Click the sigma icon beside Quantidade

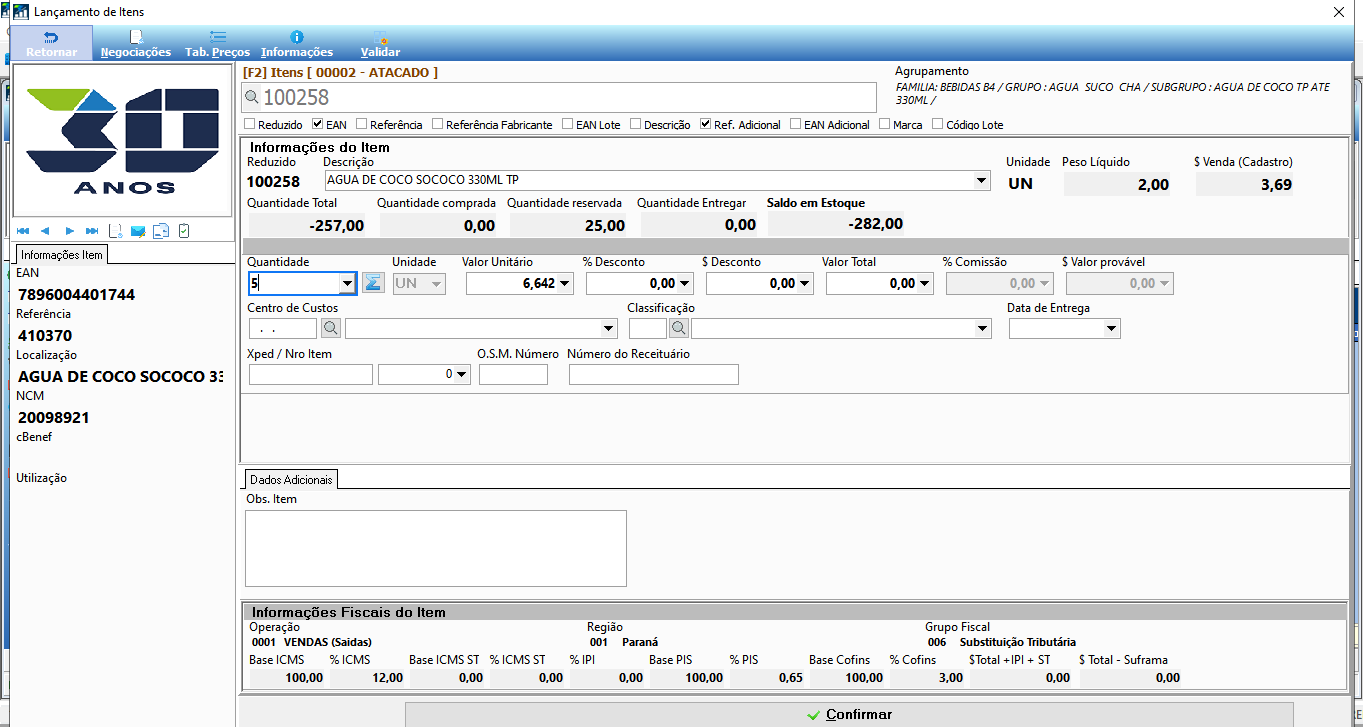[x=372, y=283]
